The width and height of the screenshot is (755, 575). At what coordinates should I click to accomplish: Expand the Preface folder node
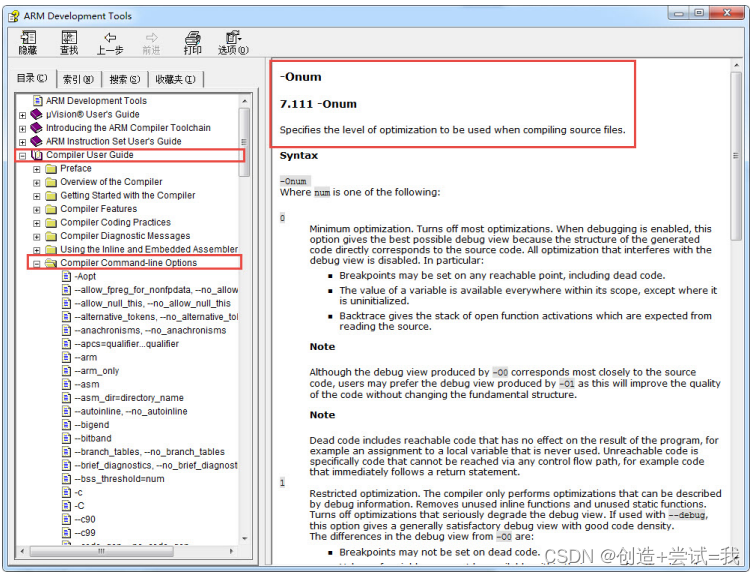(x=37, y=169)
